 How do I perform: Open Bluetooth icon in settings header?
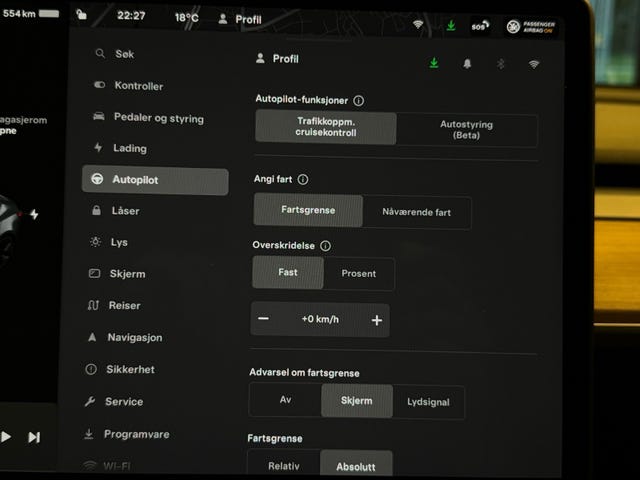(x=501, y=64)
